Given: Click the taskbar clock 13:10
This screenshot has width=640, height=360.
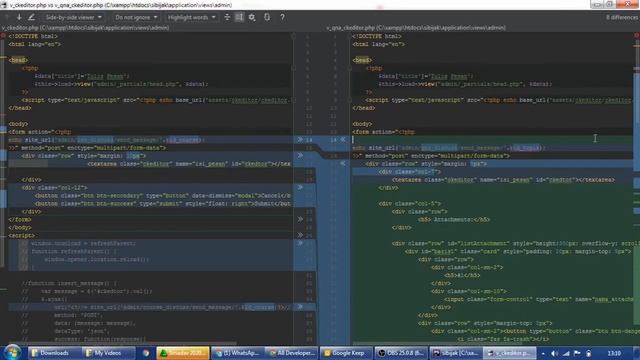Looking at the screenshot, I should pos(614,353).
